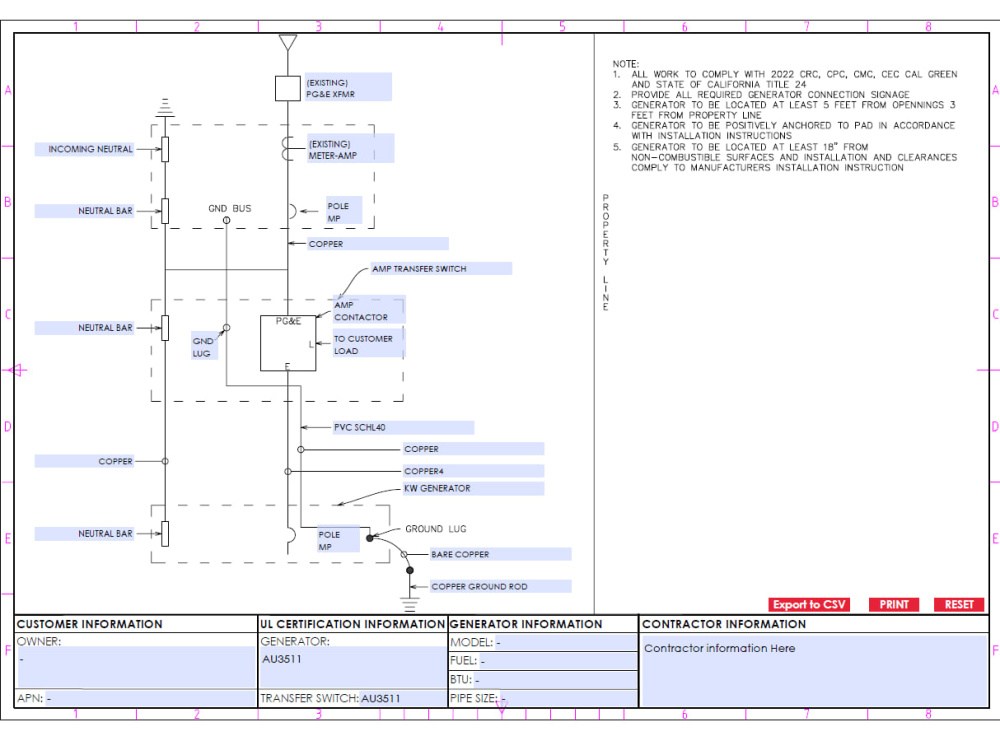The width and height of the screenshot is (1000, 750).
Task: Click the TRANSFER SWITCH AU3511 field
Action: click(402, 698)
